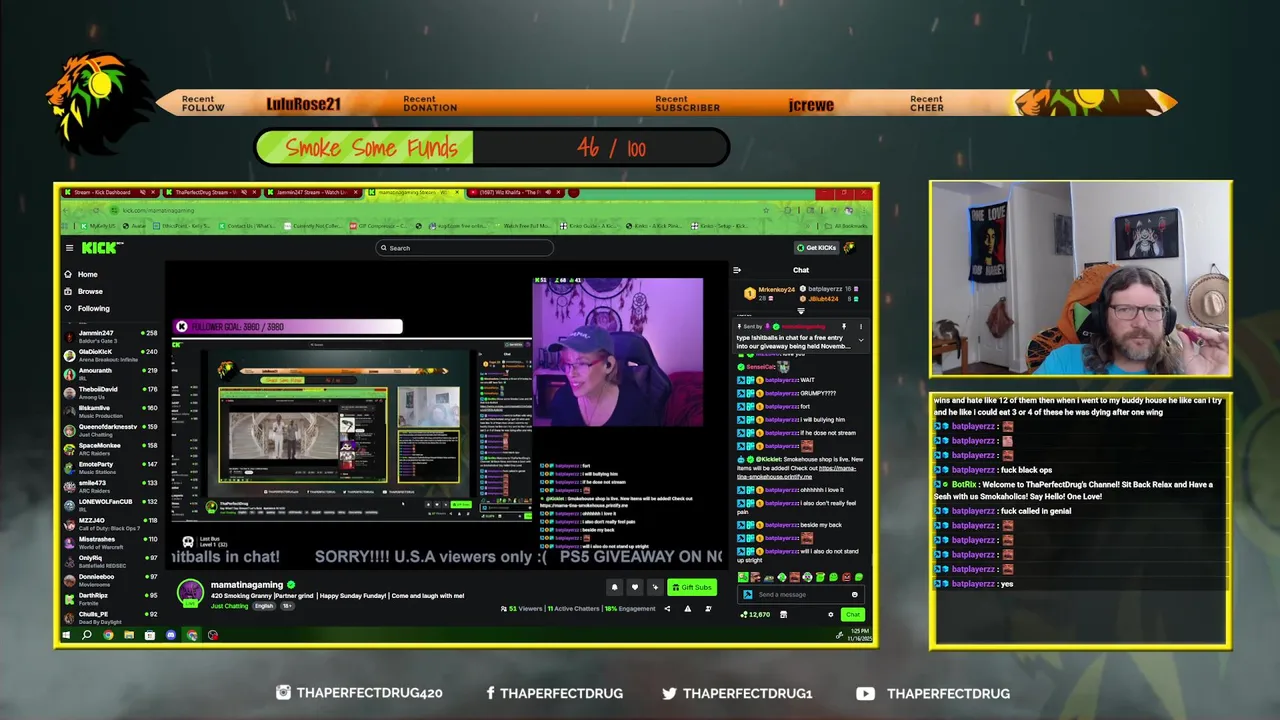This screenshot has width=1280, height=720.
Task: Open SpaceMonkee channel in following list
Action: [110, 448]
